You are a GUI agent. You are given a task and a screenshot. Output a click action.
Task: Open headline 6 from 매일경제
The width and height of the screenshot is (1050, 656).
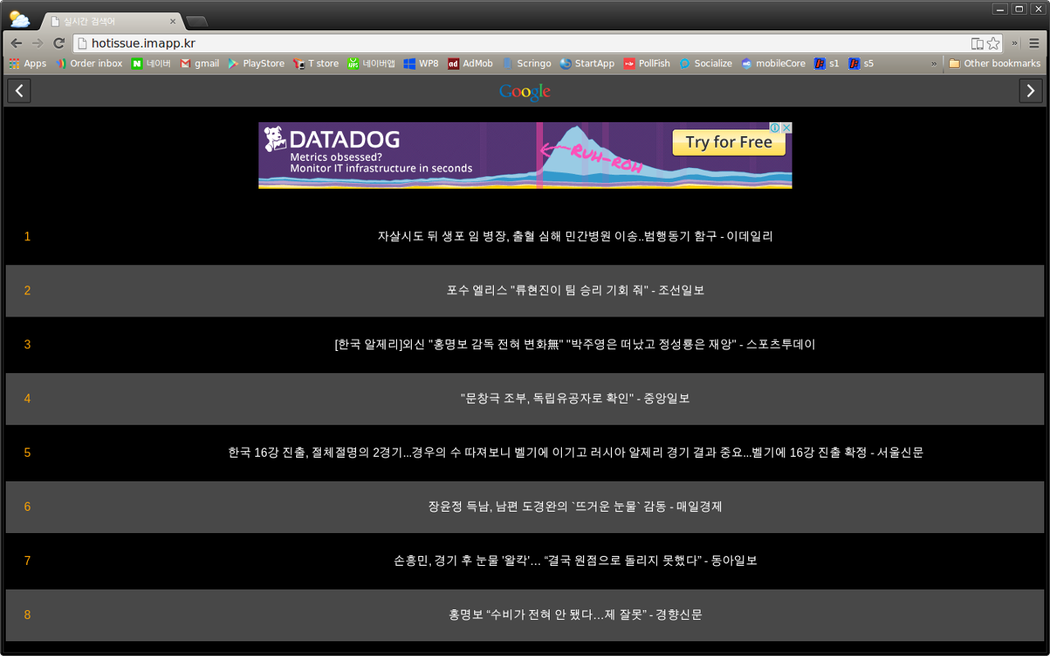pyautogui.click(x=575, y=506)
